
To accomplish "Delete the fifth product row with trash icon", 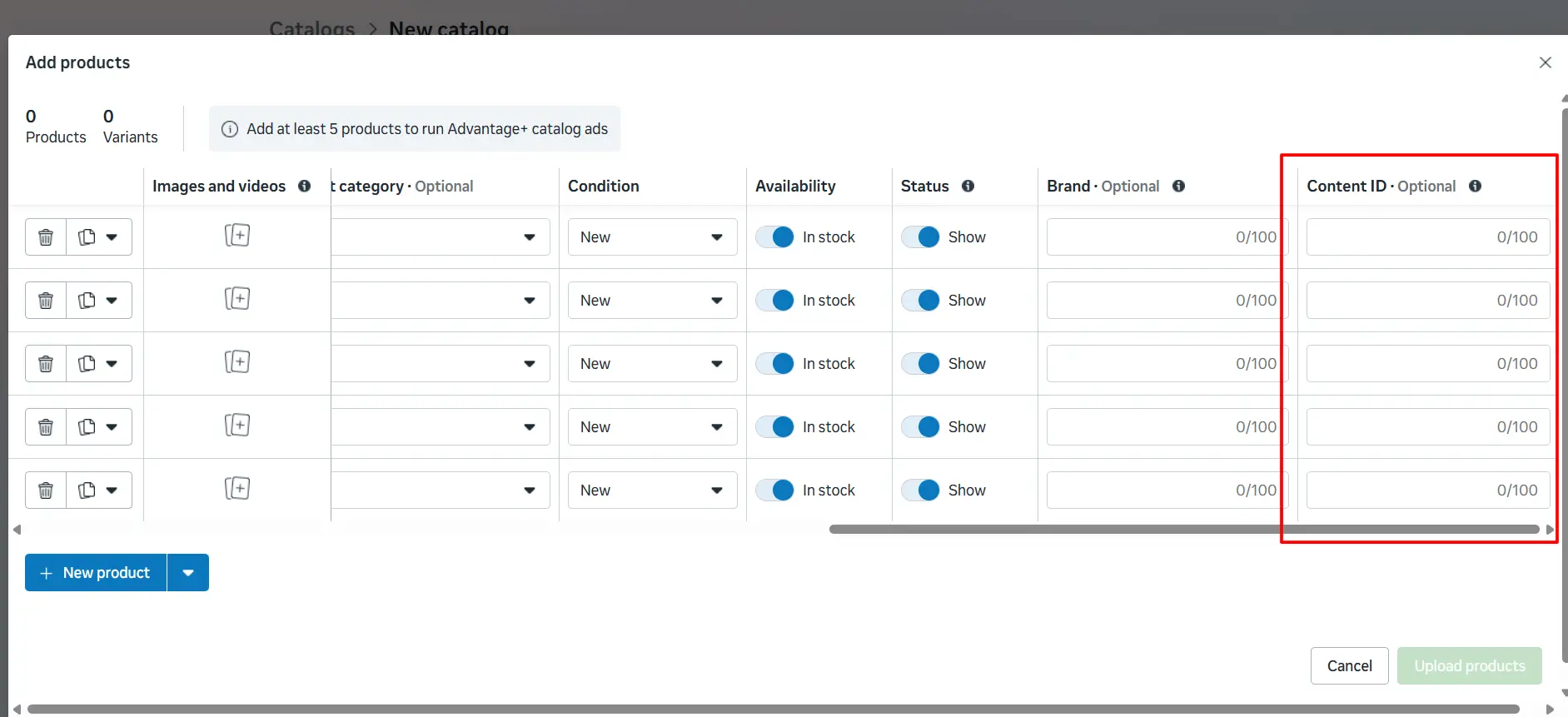I will (46, 490).
